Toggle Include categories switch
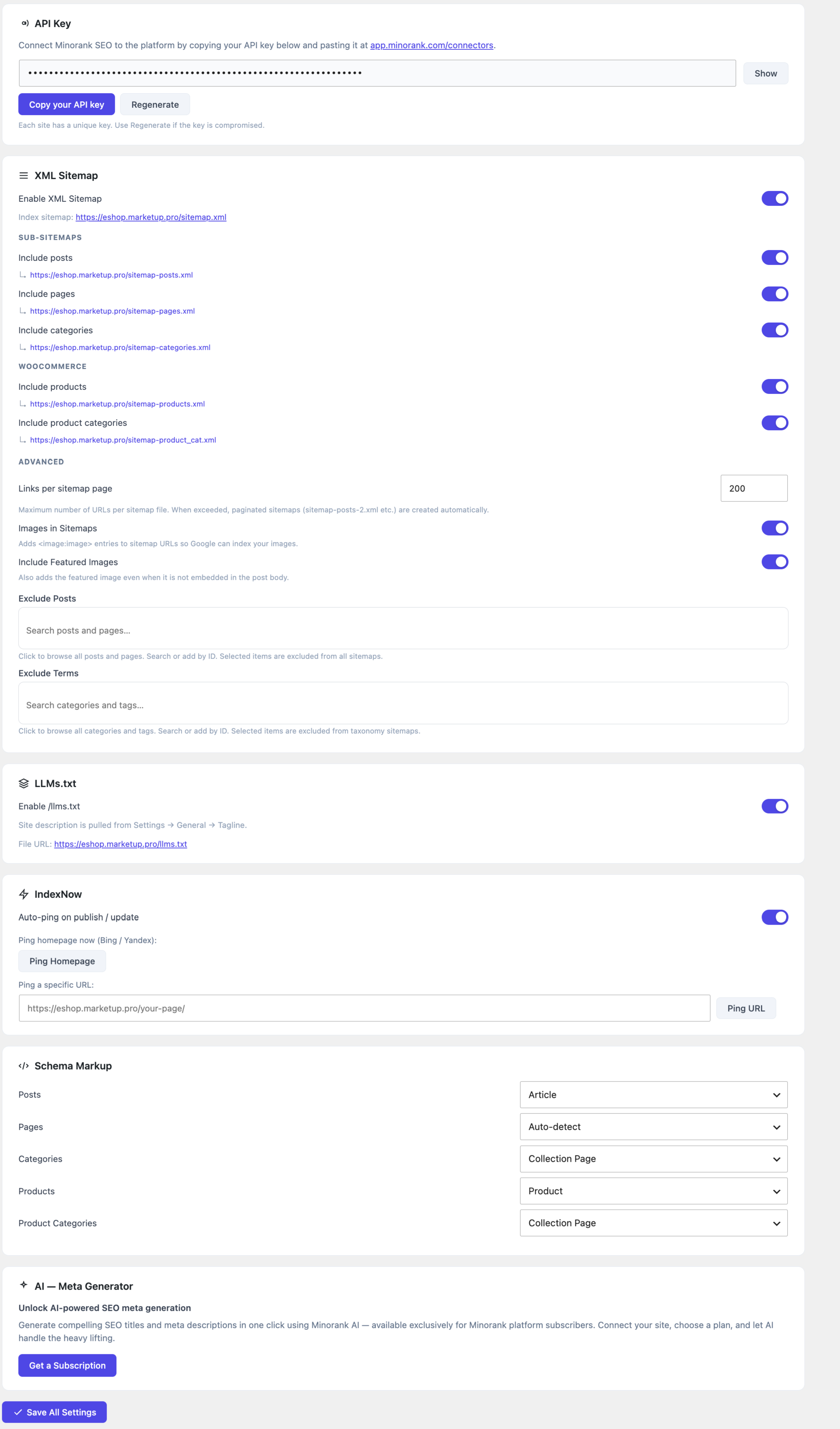Screen dimensions: 840x1429 coord(775,330)
